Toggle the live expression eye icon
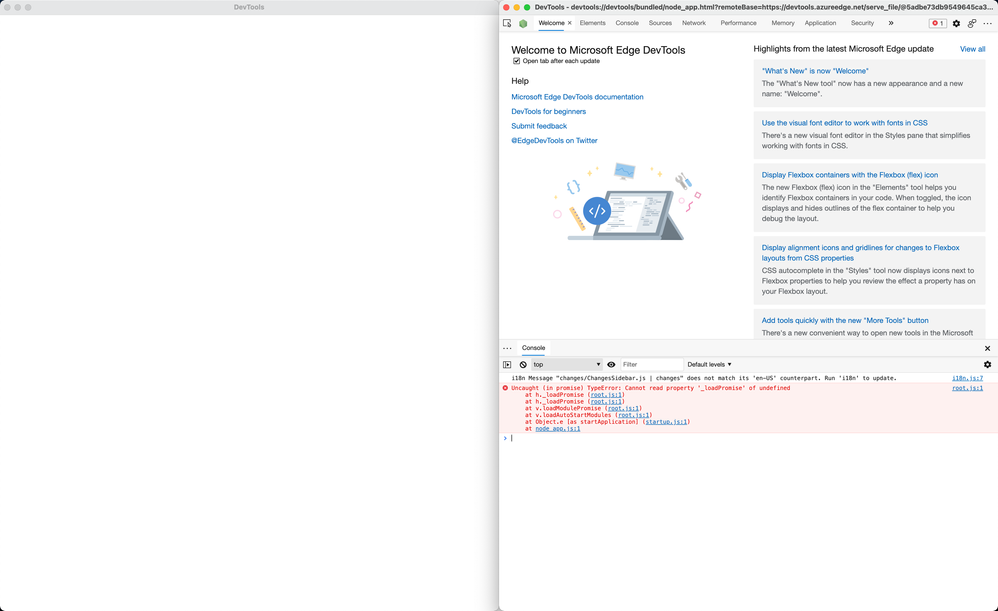998x611 pixels. point(611,365)
